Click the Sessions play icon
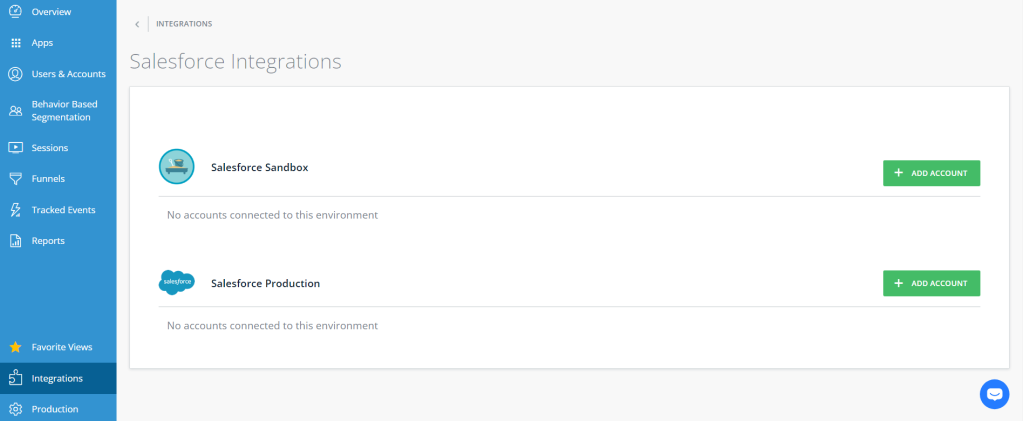Image resolution: width=1023 pixels, height=421 pixels. pos(15,148)
